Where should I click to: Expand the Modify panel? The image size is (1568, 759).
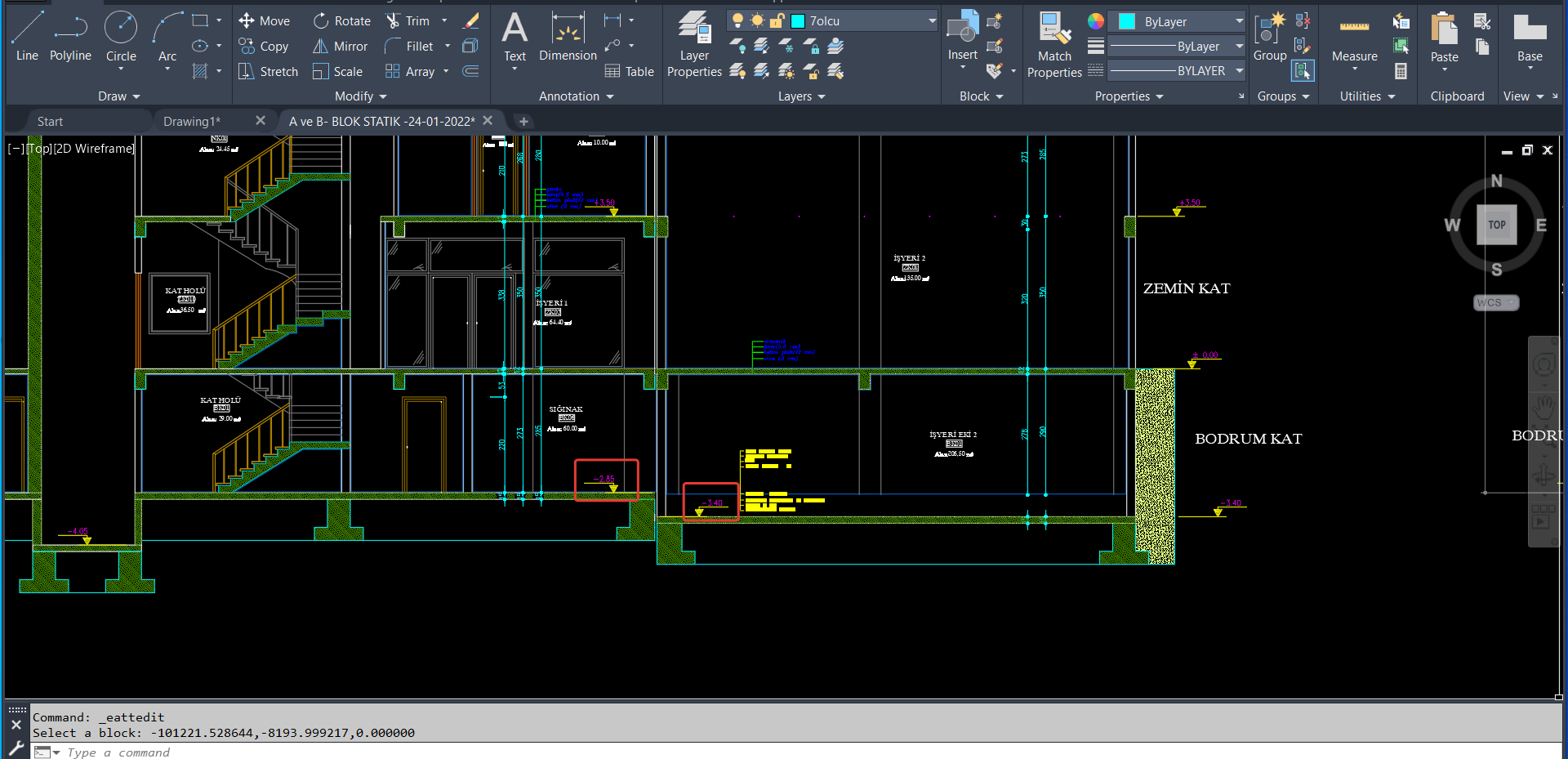[361, 96]
